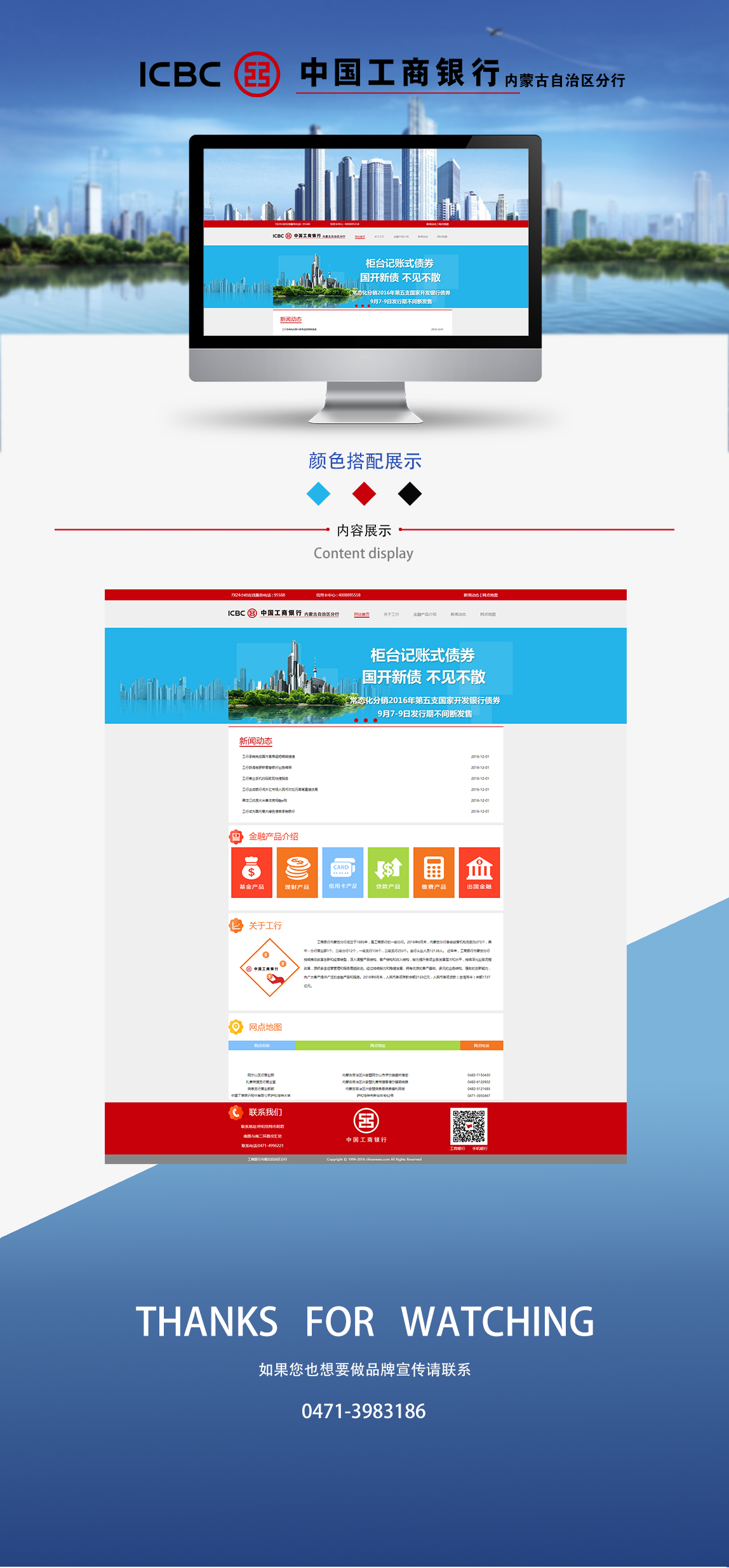
Task: Click the footer copyright notice
Action: point(374,1159)
